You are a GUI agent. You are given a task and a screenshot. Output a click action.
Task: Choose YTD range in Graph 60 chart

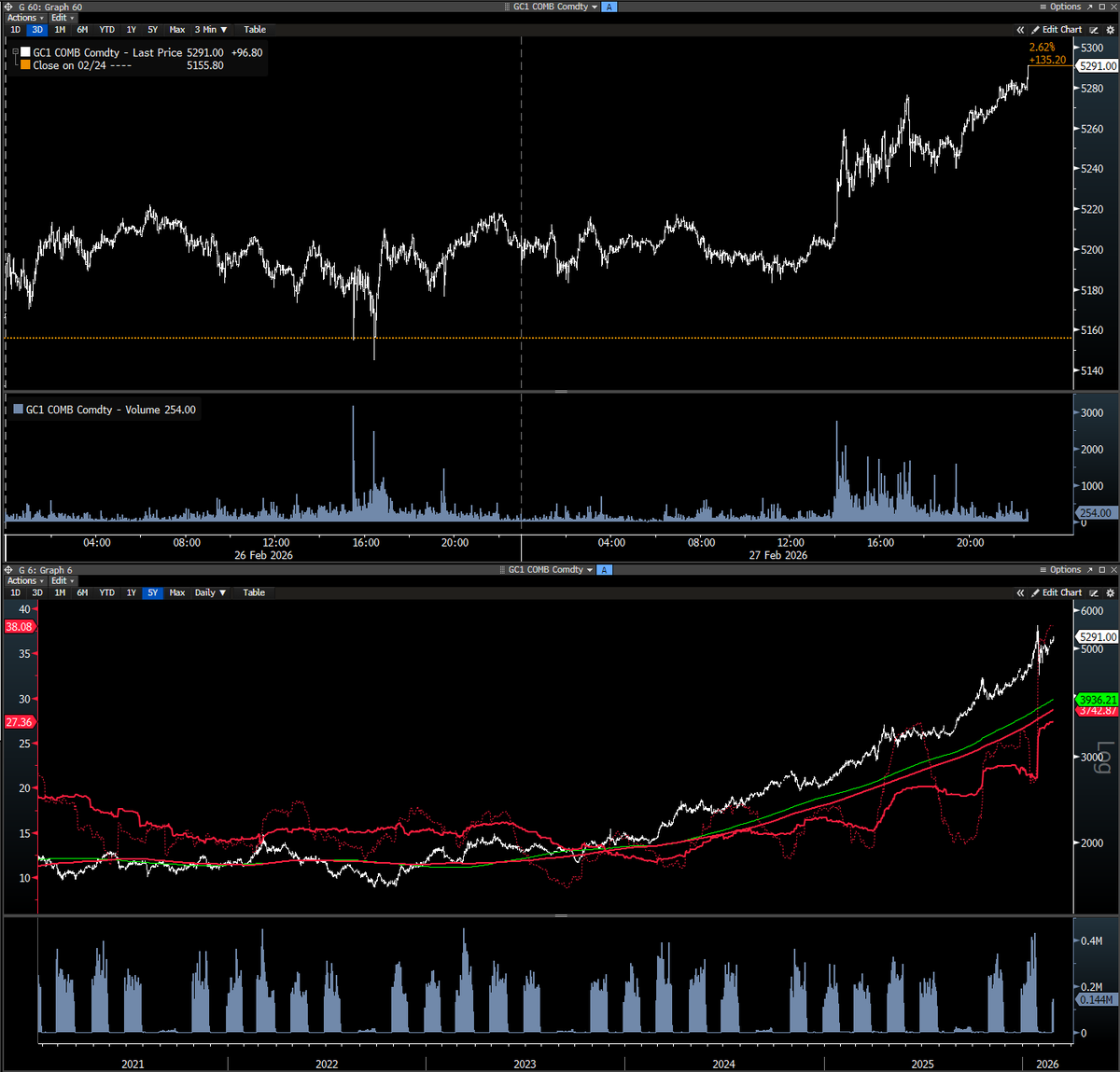click(107, 30)
